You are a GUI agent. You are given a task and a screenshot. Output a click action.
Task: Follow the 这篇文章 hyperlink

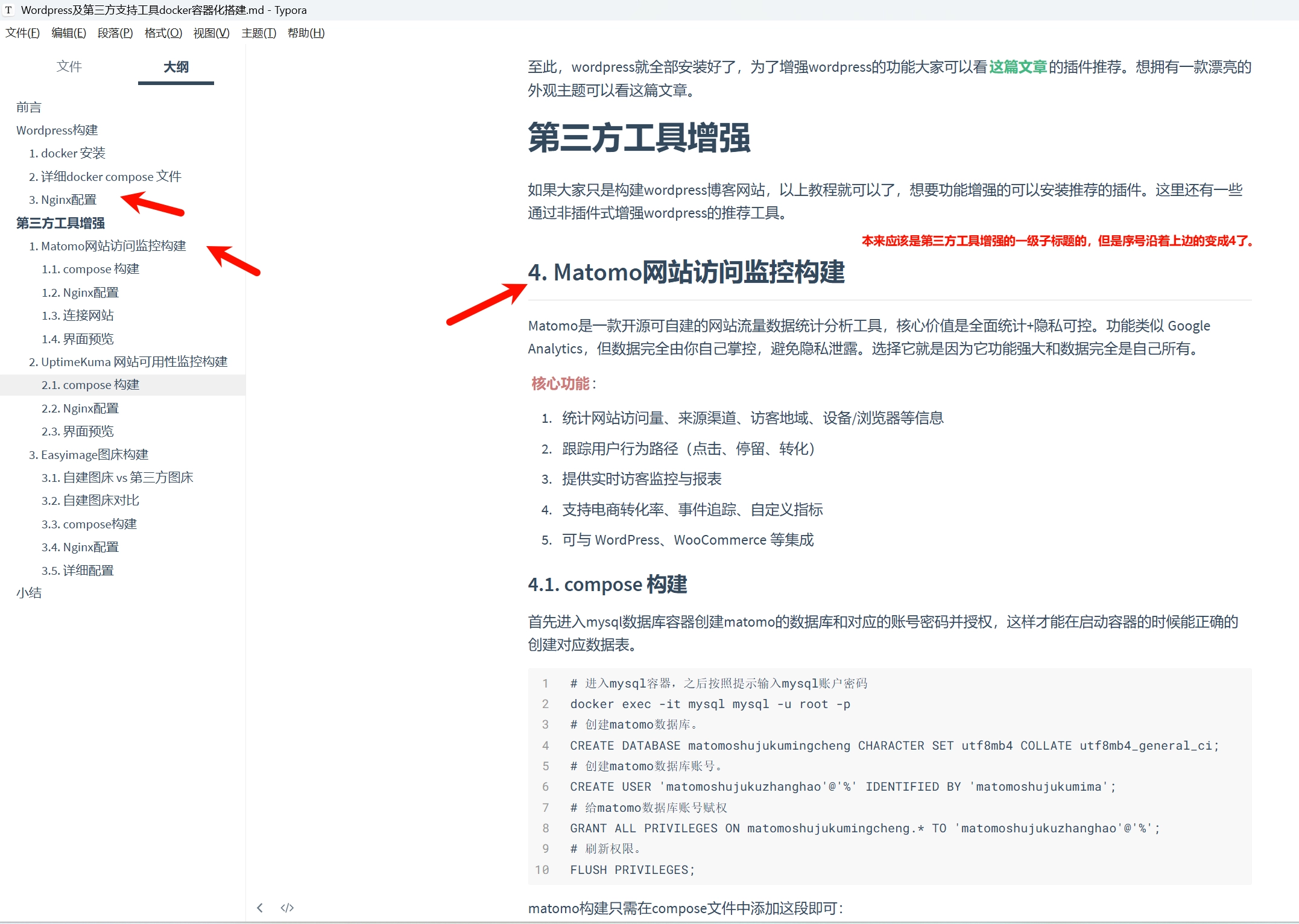click(1018, 67)
